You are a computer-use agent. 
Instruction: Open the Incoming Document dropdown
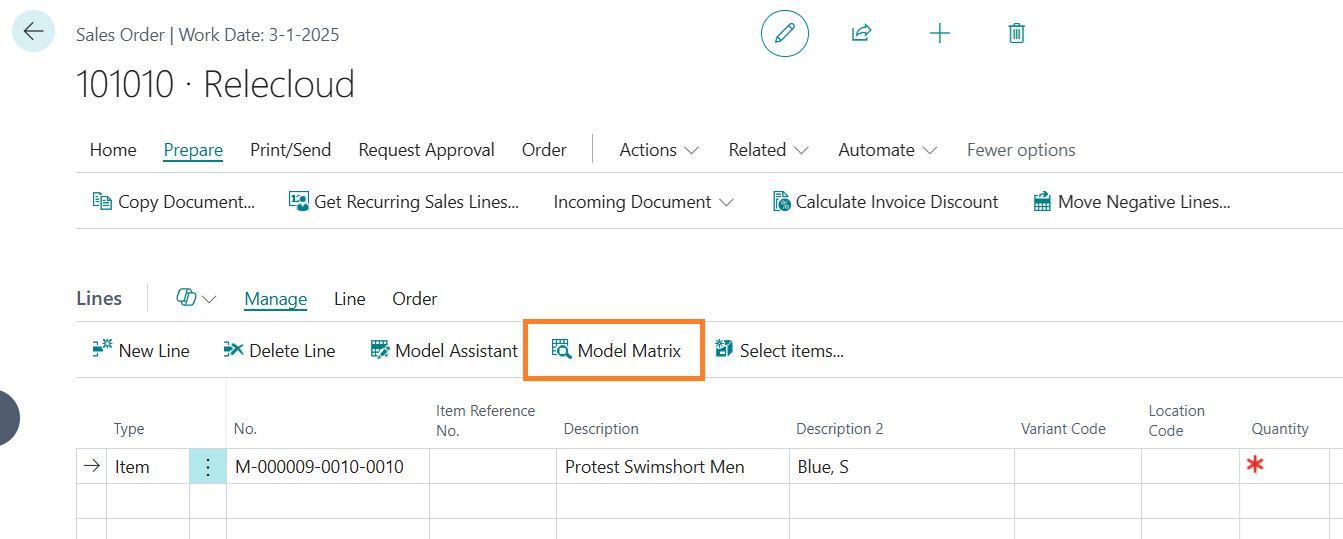click(x=643, y=202)
